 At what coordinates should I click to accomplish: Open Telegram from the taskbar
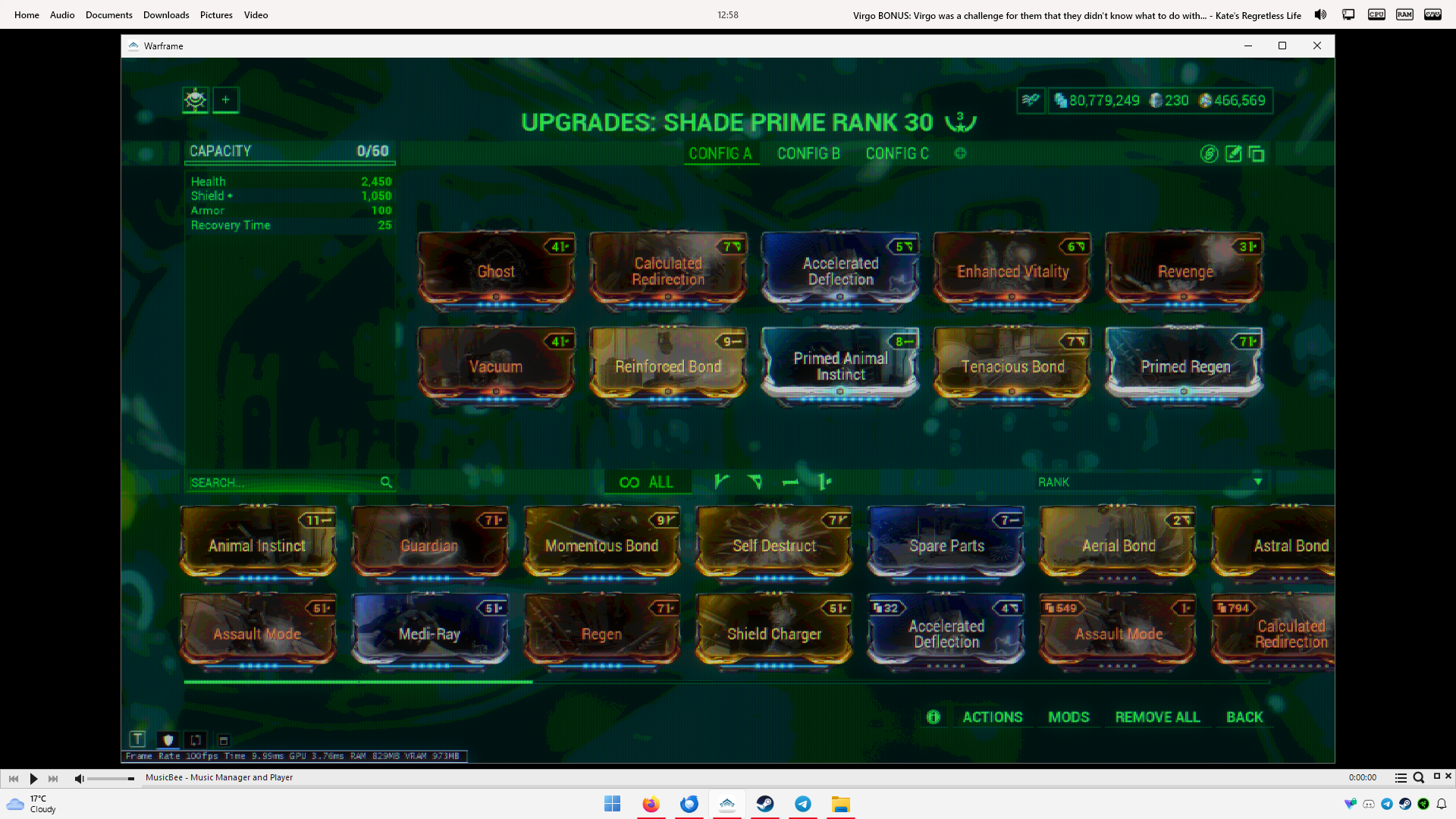[x=803, y=804]
